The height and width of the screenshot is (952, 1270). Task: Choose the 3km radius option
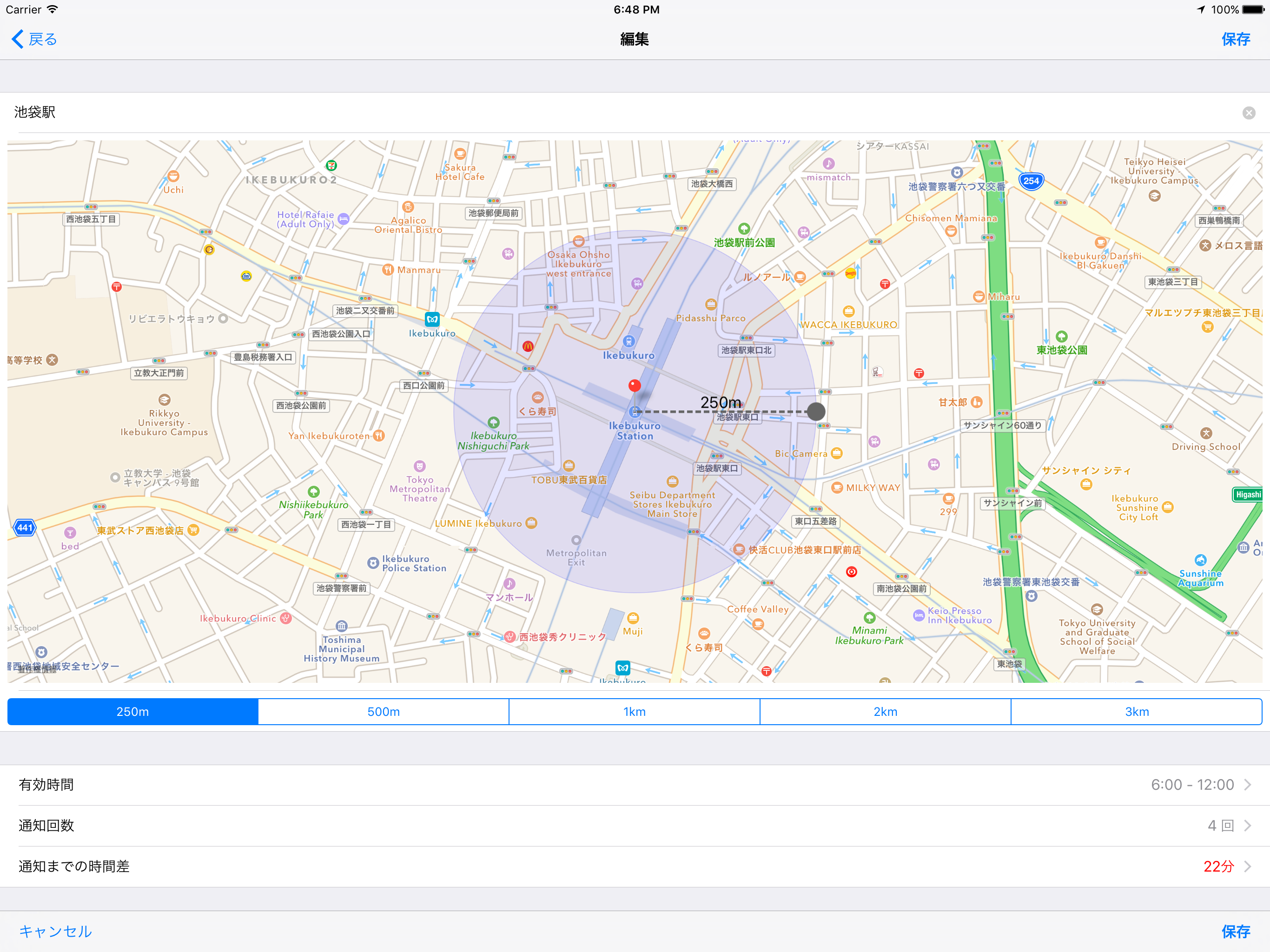(1136, 711)
